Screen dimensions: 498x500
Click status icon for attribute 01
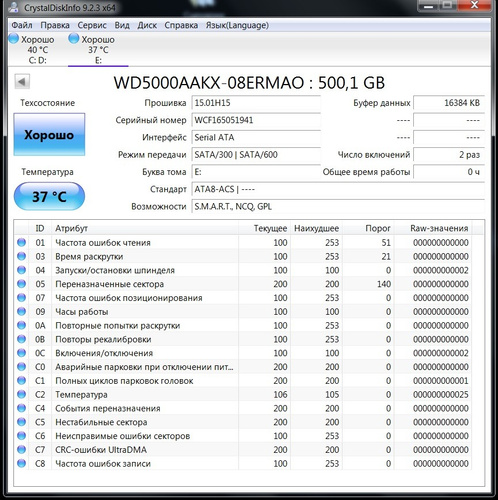(x=22, y=242)
